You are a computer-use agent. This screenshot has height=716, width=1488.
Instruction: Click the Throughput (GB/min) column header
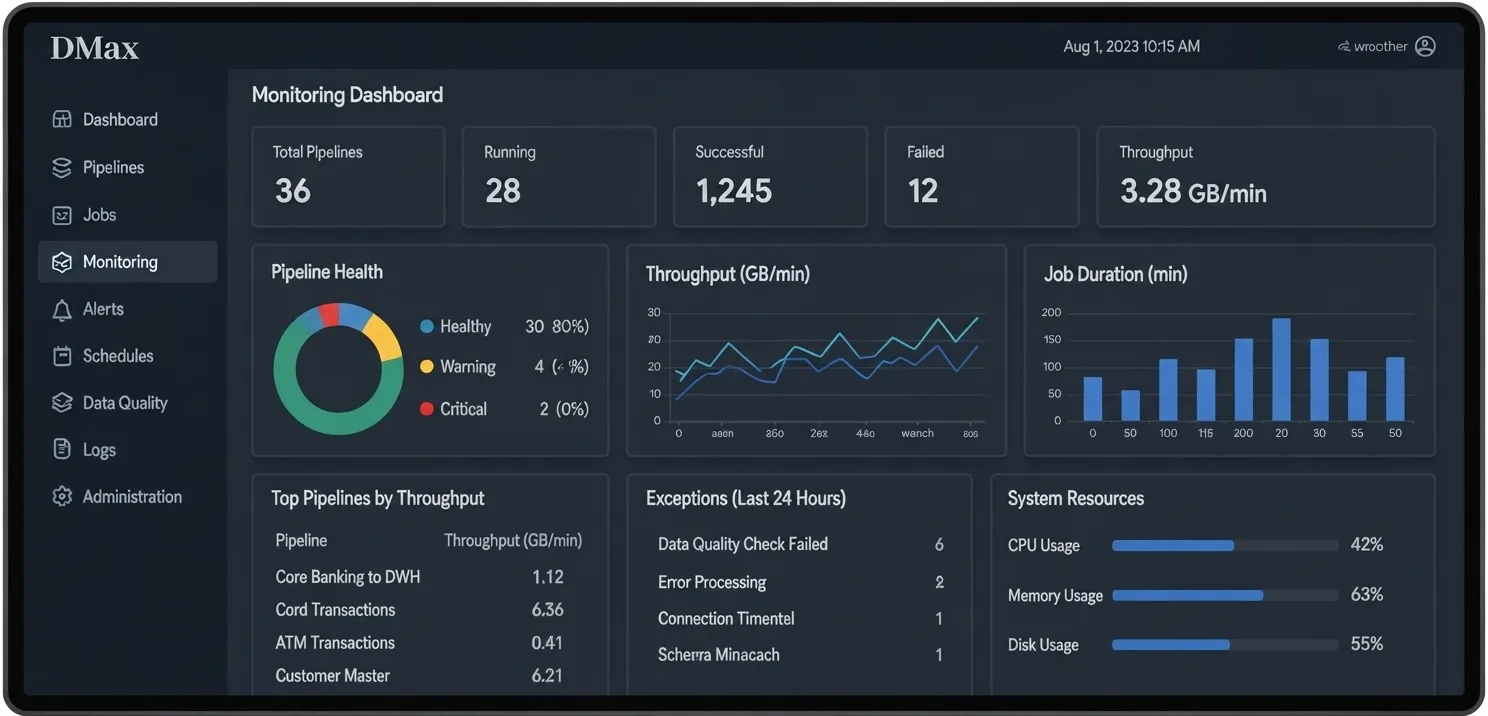[513, 541]
